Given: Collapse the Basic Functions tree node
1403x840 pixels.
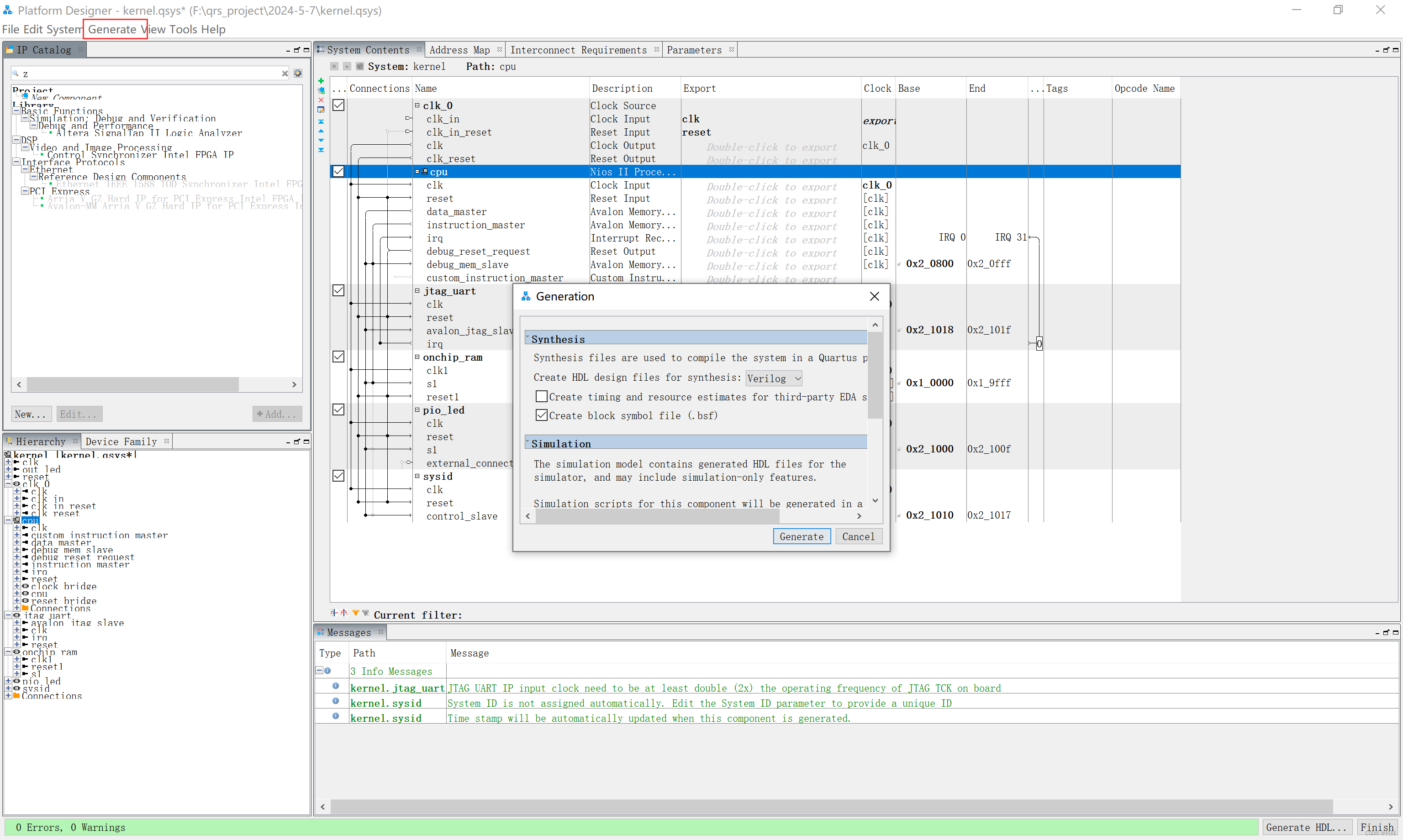Looking at the screenshot, I should click(16, 111).
